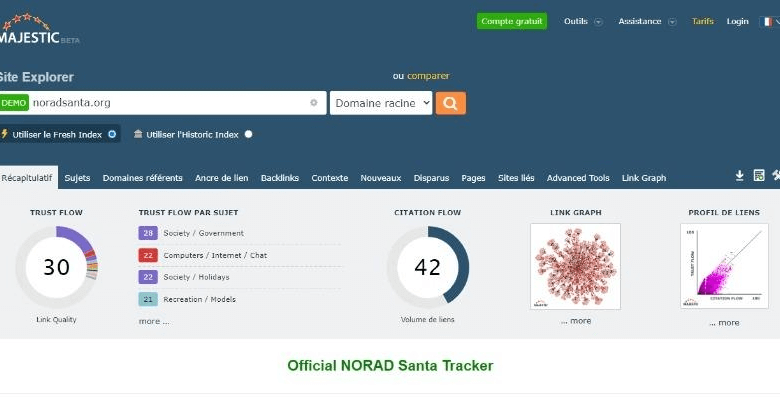
Task: Click the French flag language icon
Action: 767,21
